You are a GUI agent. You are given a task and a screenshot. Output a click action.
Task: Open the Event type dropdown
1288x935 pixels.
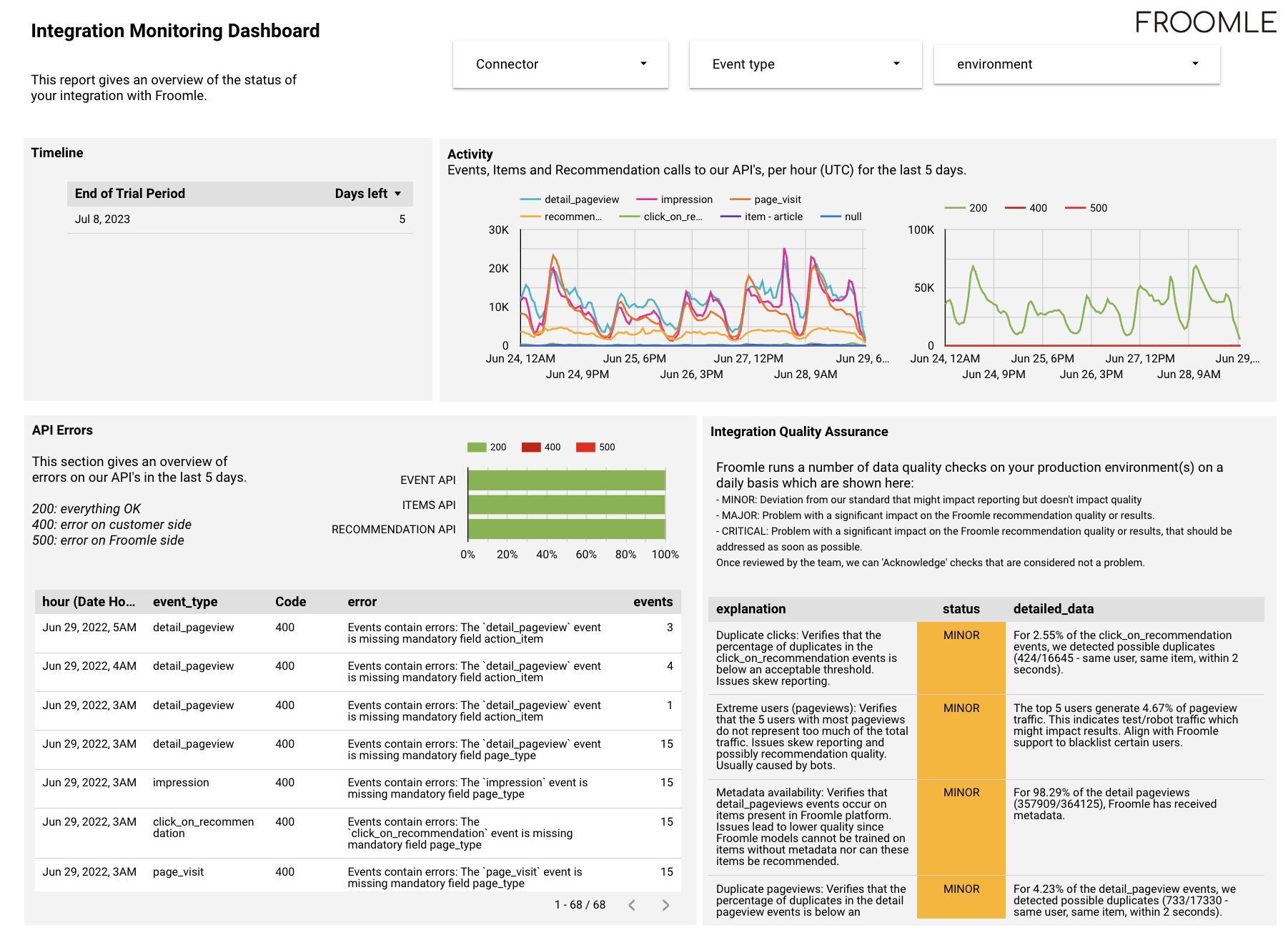pos(804,64)
